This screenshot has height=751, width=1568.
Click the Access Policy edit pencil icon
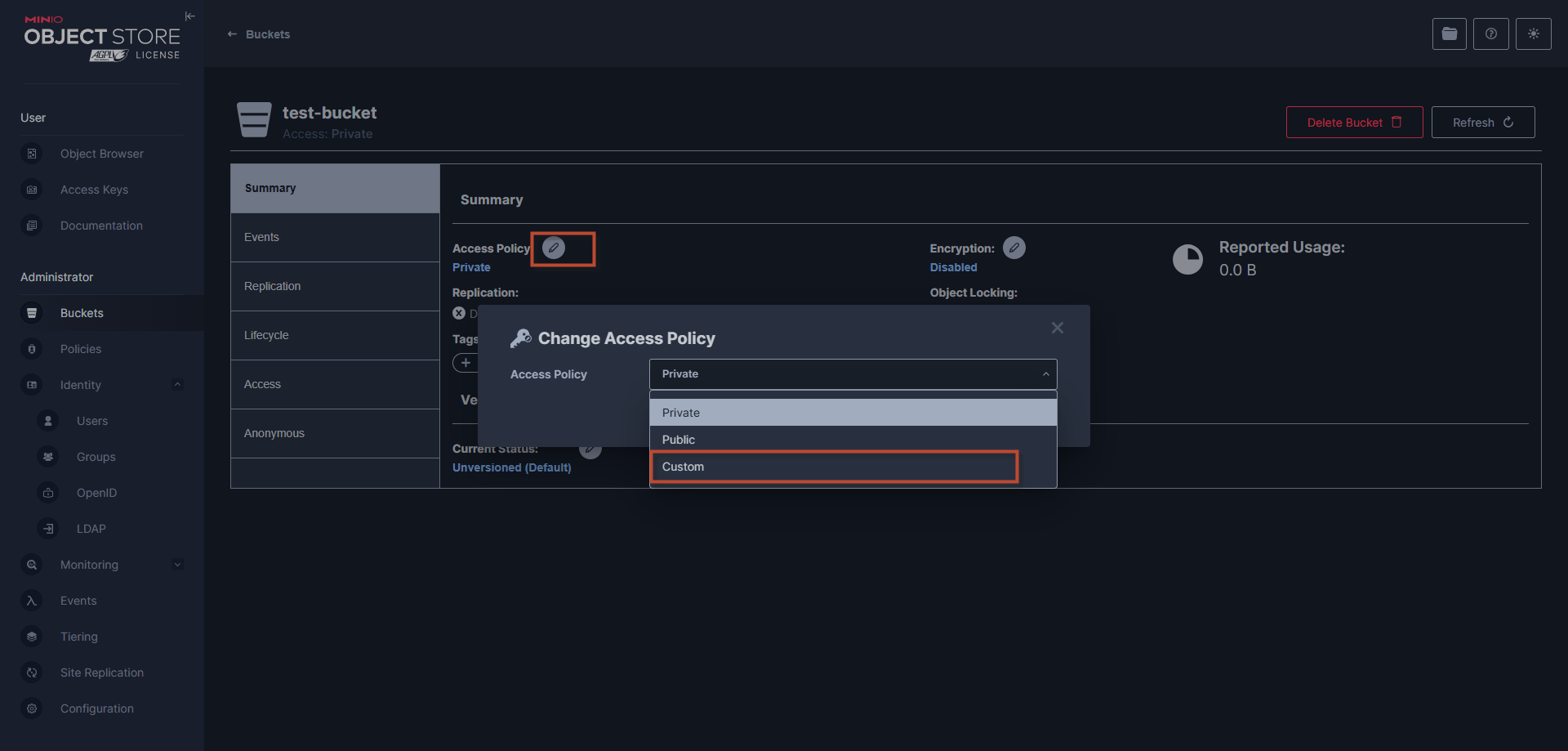pyautogui.click(x=554, y=248)
